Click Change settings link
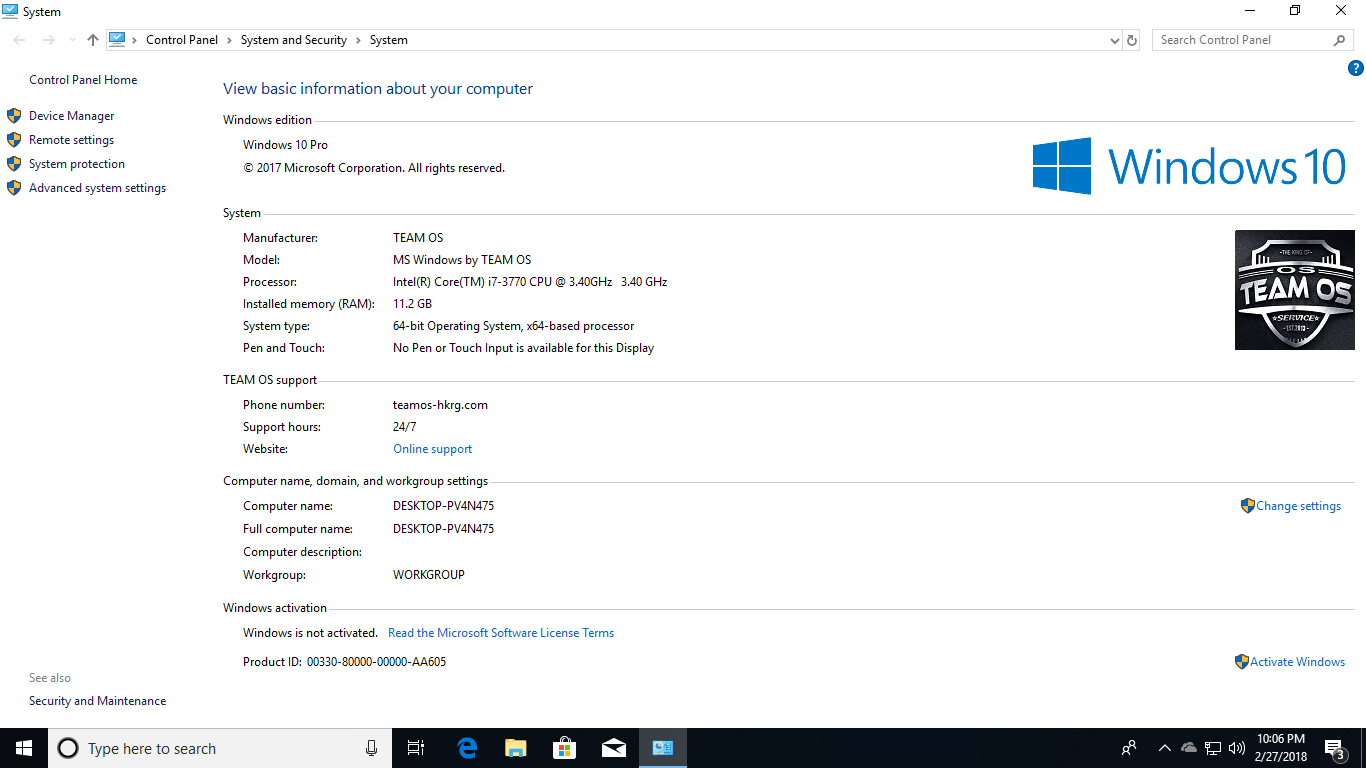1366x768 pixels. click(1298, 506)
